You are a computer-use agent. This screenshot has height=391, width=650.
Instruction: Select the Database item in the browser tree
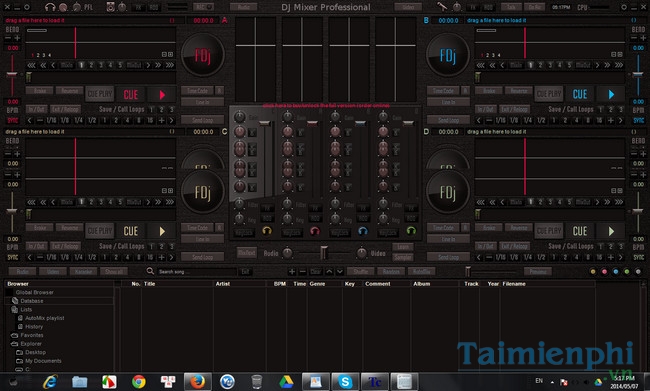click(x=32, y=301)
